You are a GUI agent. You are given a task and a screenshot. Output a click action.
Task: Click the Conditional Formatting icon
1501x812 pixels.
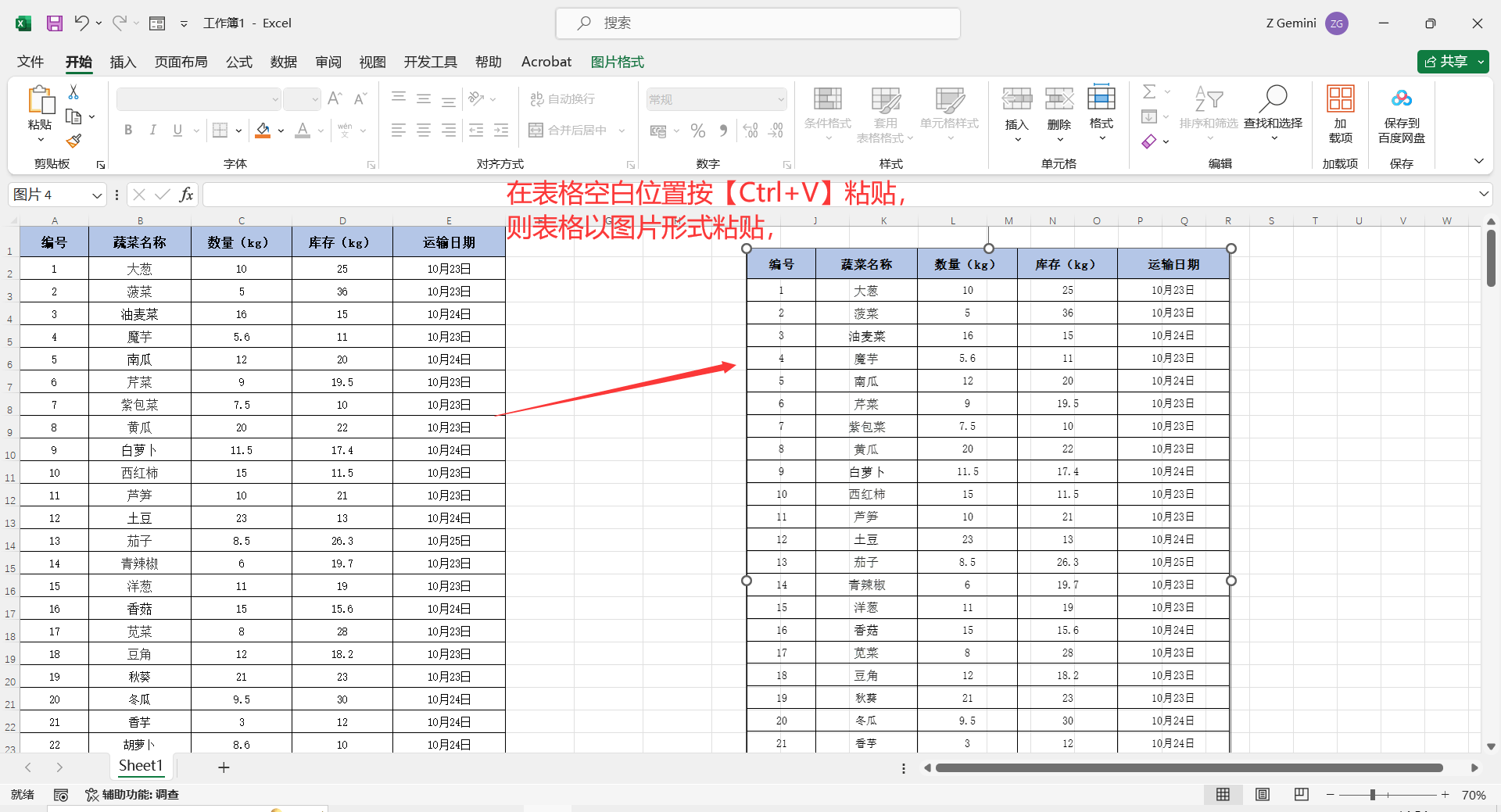pos(828,98)
